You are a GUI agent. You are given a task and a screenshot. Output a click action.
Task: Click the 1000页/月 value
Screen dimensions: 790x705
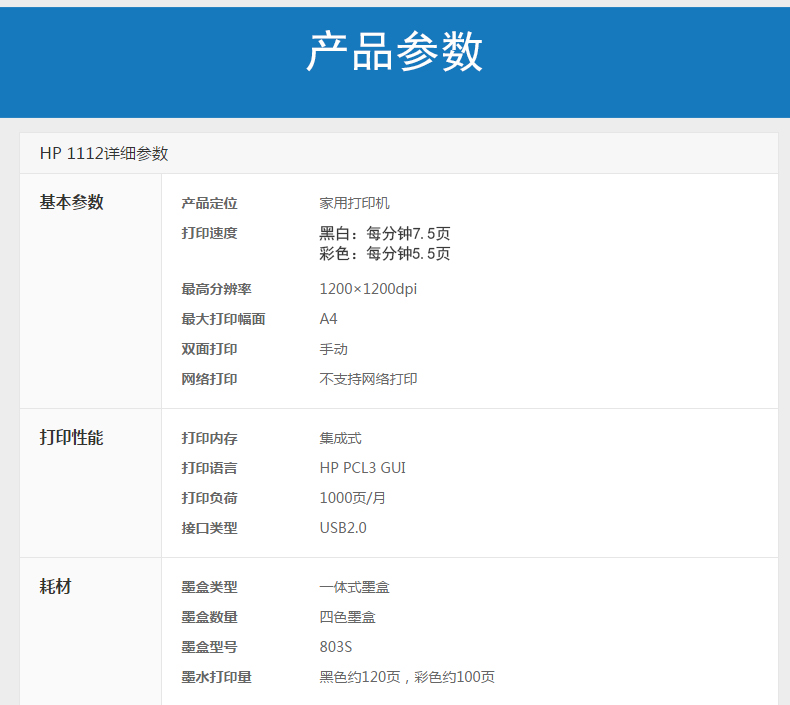point(353,498)
